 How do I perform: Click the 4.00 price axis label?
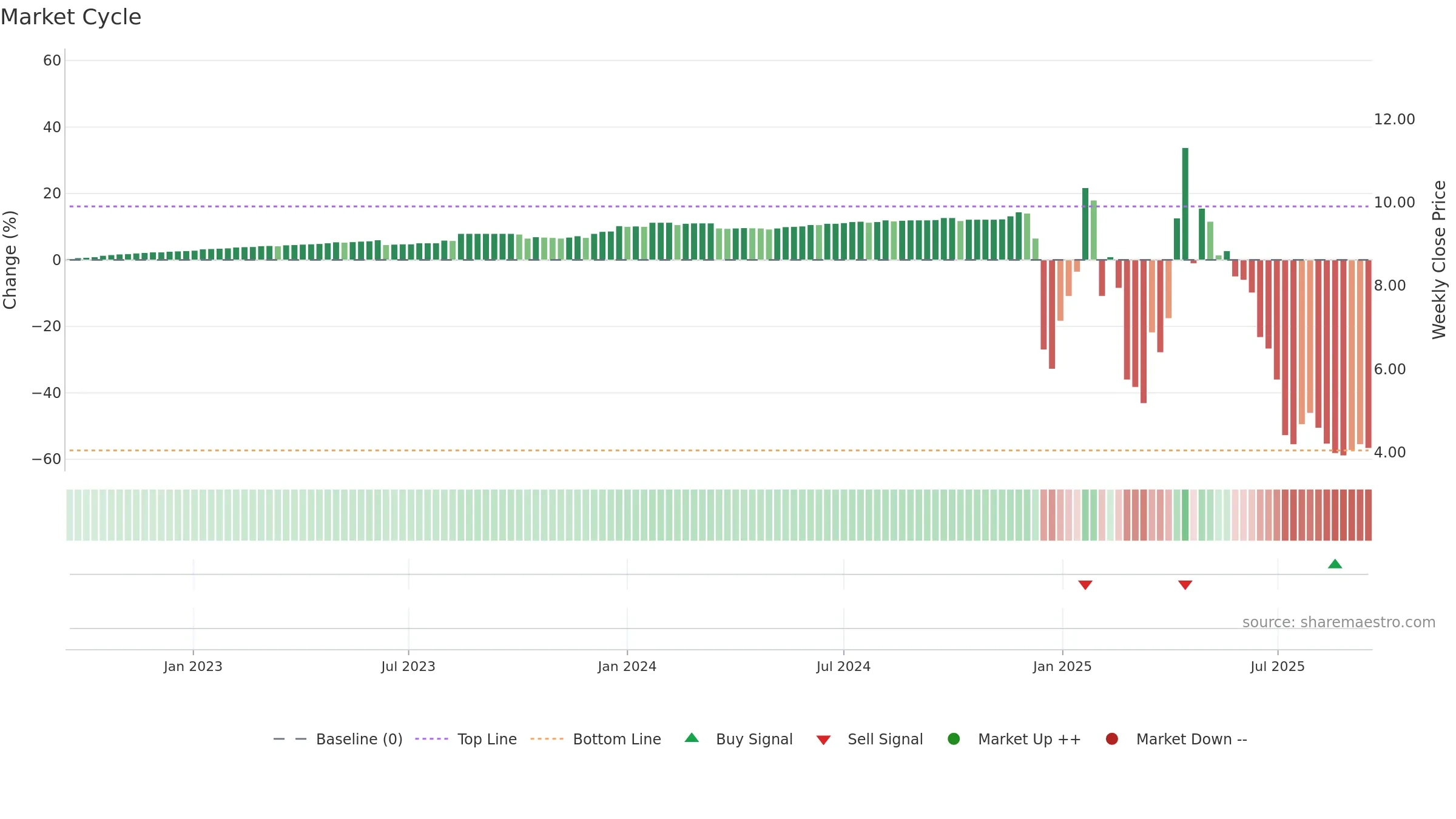[1390, 453]
